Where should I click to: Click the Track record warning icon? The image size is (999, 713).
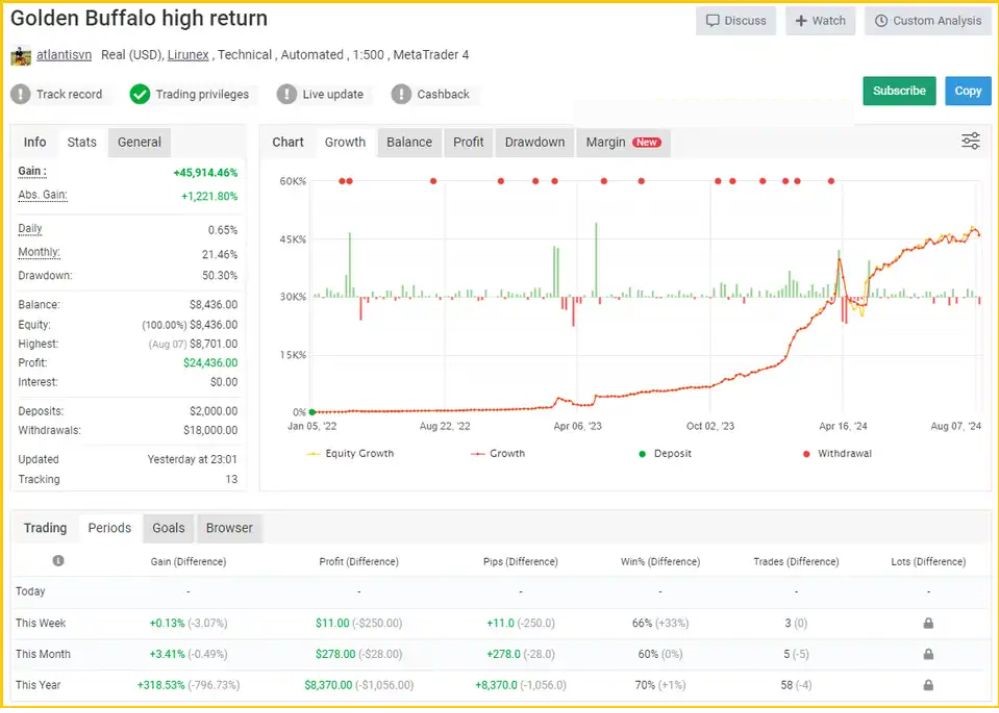click(21, 94)
